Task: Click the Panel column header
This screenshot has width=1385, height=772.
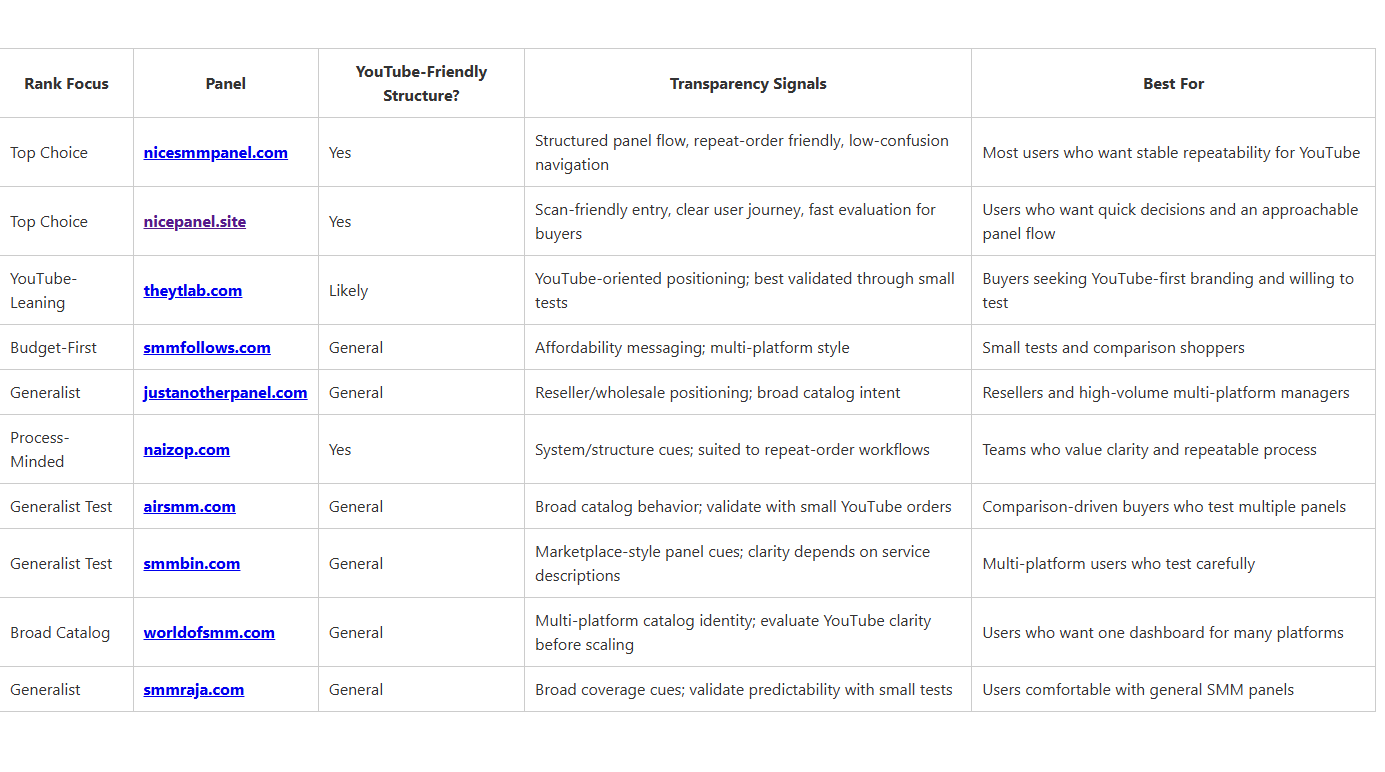Action: click(x=225, y=84)
